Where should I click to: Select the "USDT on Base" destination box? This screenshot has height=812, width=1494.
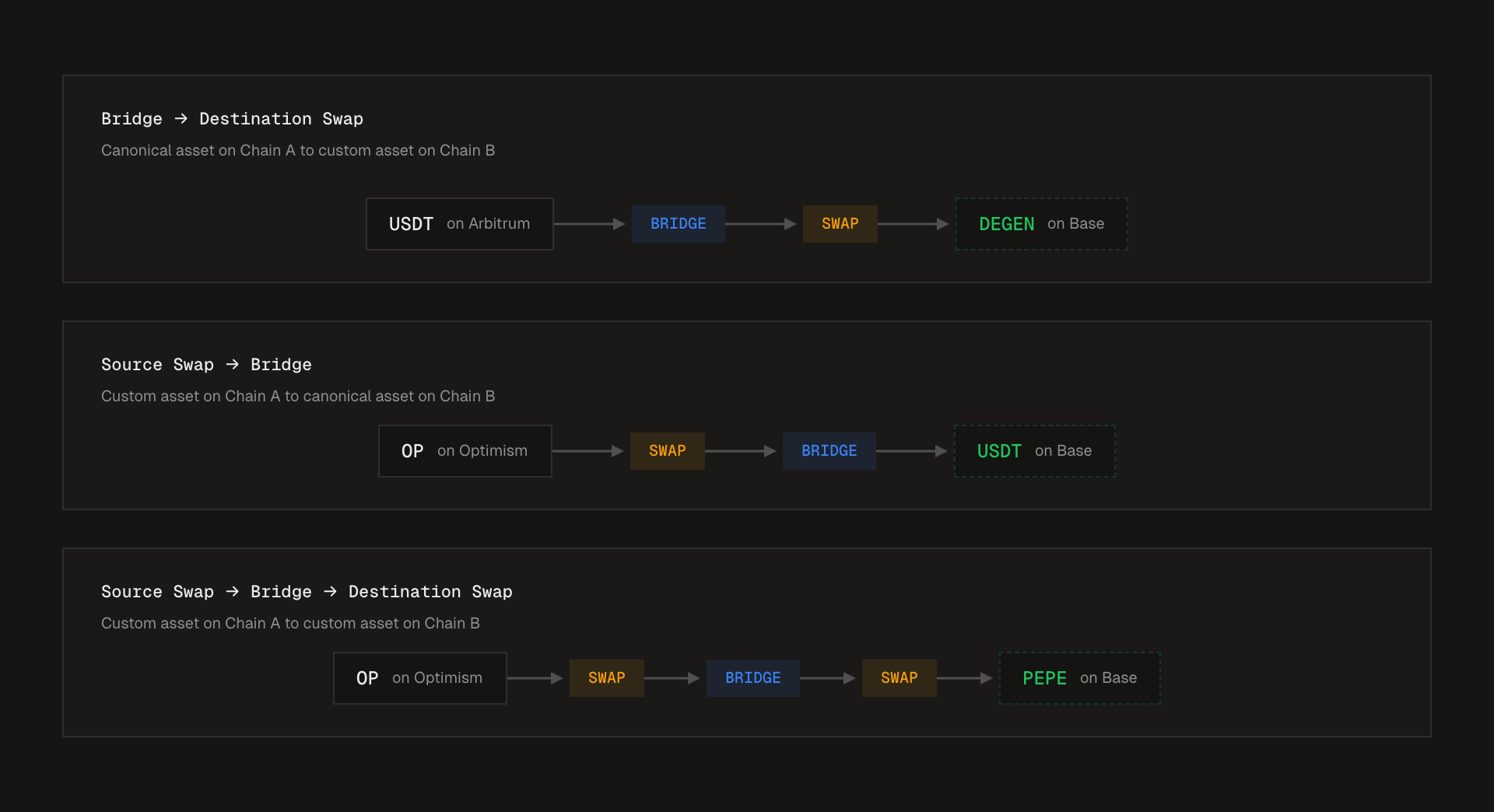(1035, 451)
